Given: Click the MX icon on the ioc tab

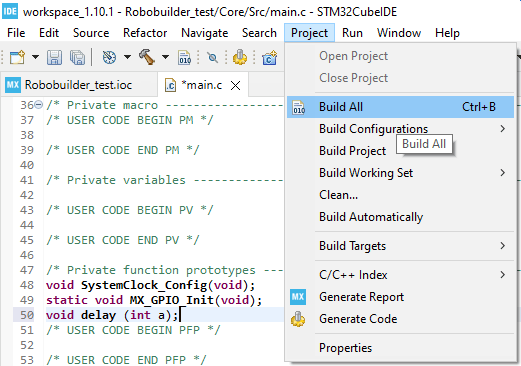Looking at the screenshot, I should [x=13, y=85].
